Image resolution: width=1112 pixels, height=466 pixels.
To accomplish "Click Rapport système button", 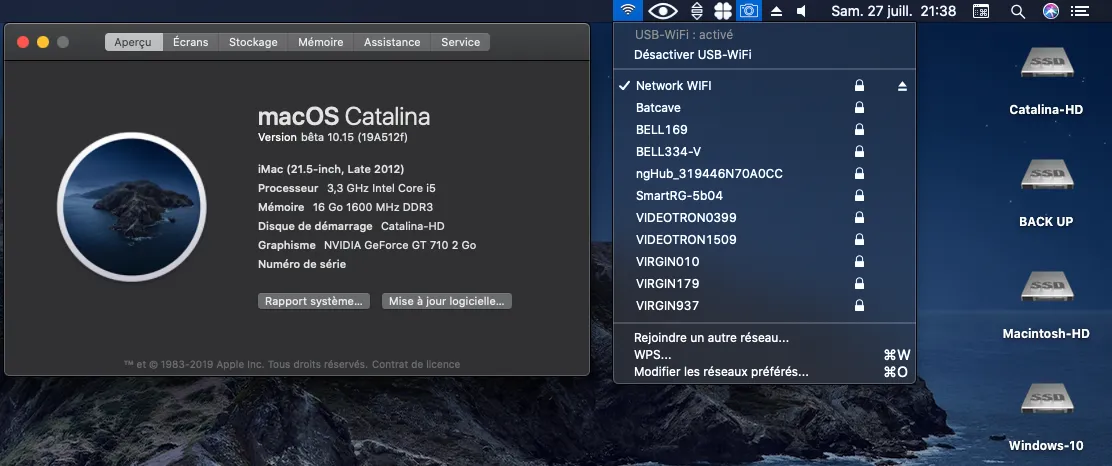I will (313, 301).
